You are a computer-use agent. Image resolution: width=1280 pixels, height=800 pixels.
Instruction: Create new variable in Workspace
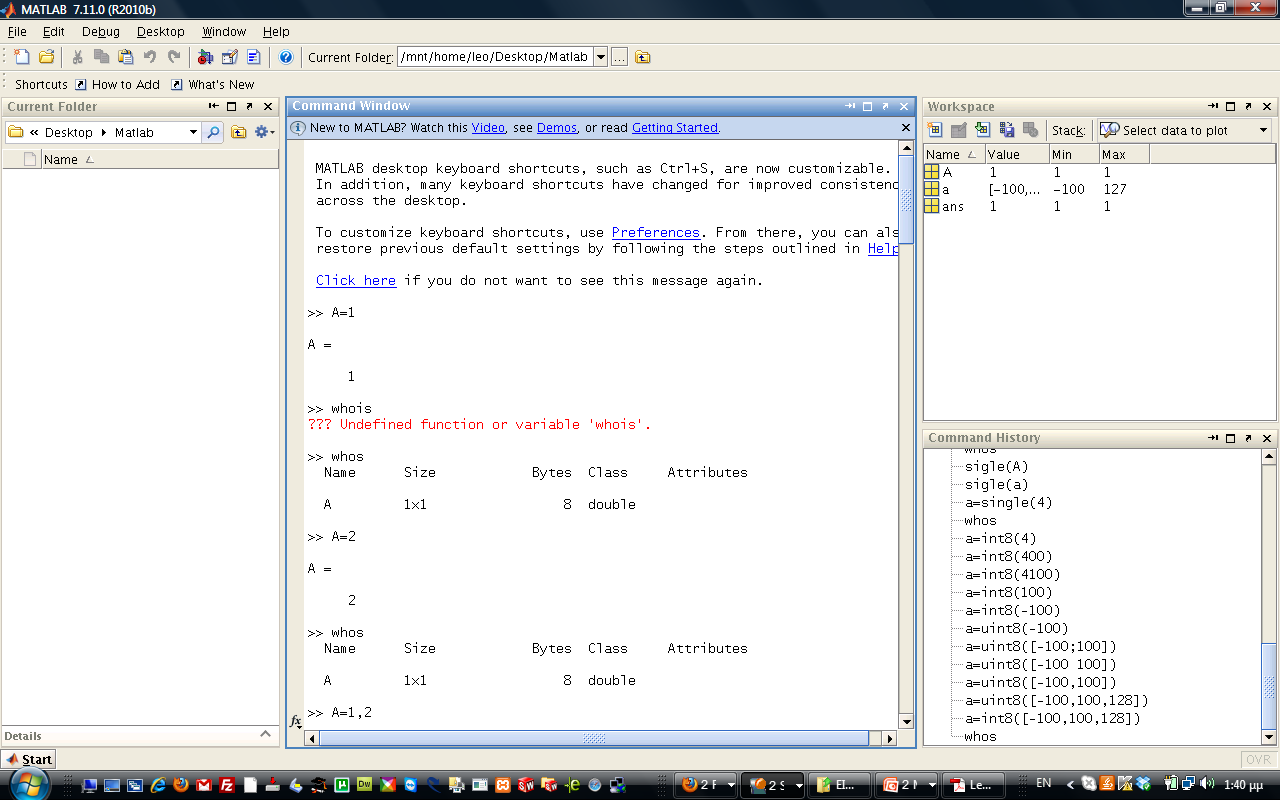[935, 130]
